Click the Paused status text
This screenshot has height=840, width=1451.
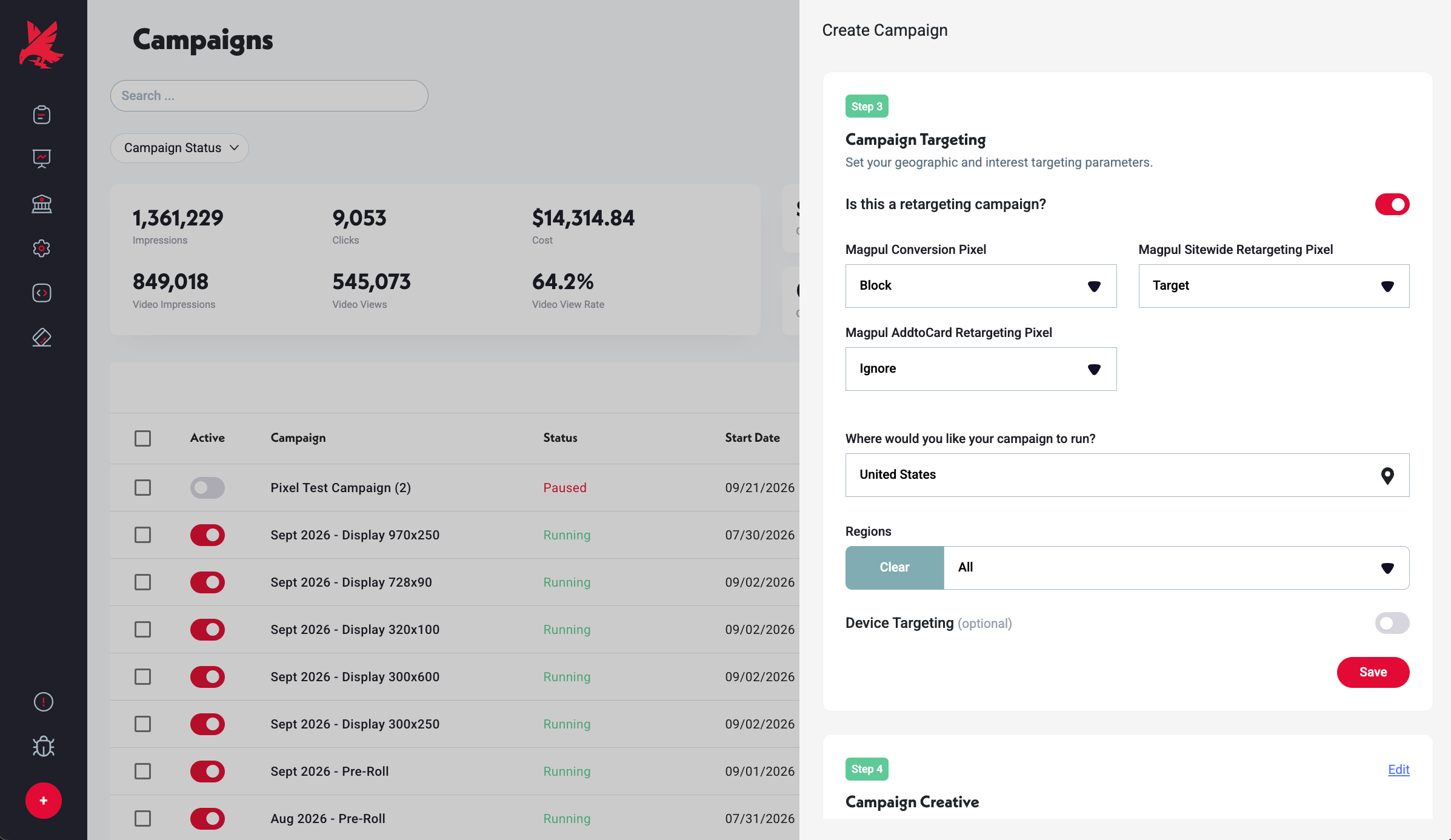pos(565,488)
